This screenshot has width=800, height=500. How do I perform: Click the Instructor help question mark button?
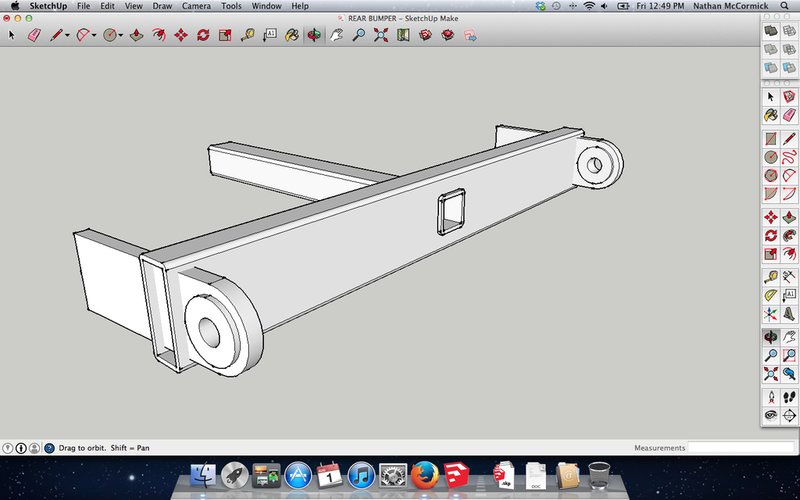(49, 448)
